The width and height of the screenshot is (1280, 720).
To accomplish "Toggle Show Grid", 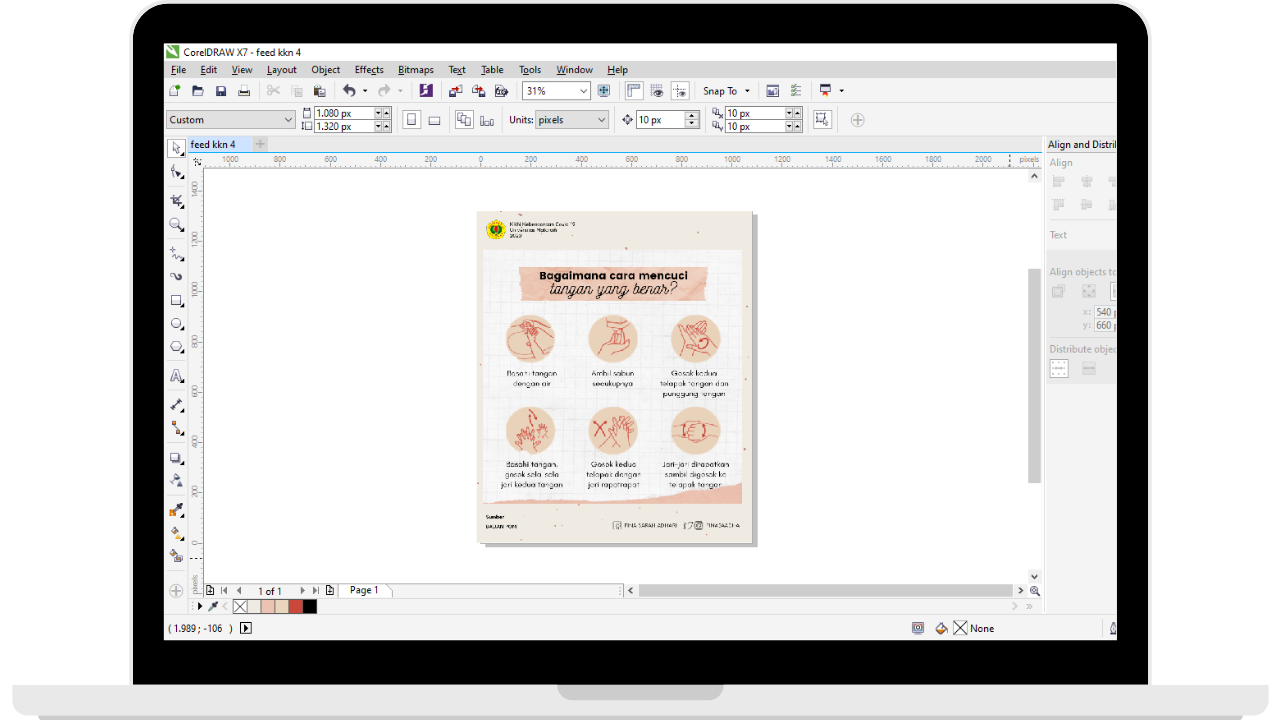I will coord(657,91).
